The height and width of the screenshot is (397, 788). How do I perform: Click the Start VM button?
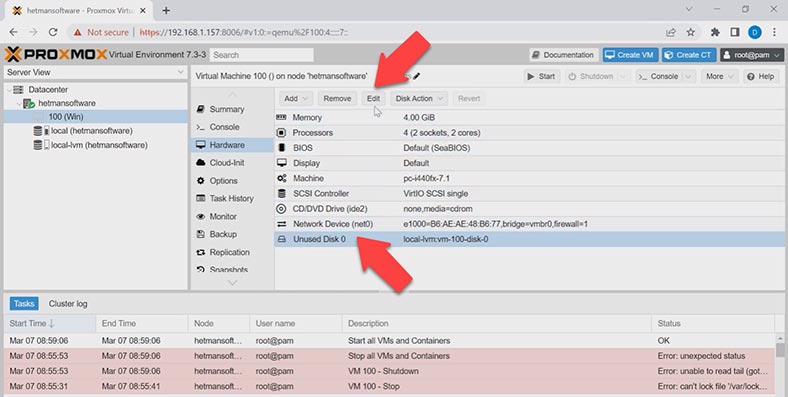pos(541,76)
